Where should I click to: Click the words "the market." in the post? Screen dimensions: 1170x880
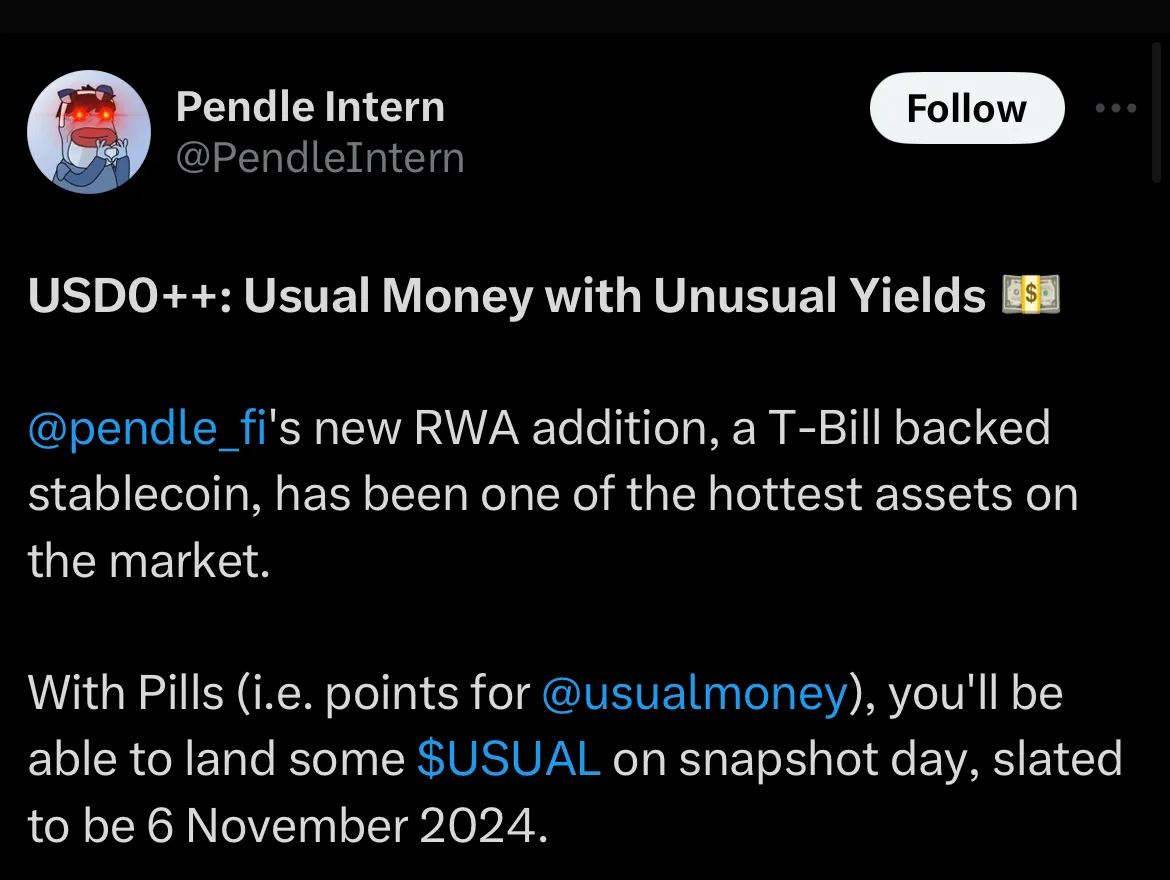[x=149, y=561]
